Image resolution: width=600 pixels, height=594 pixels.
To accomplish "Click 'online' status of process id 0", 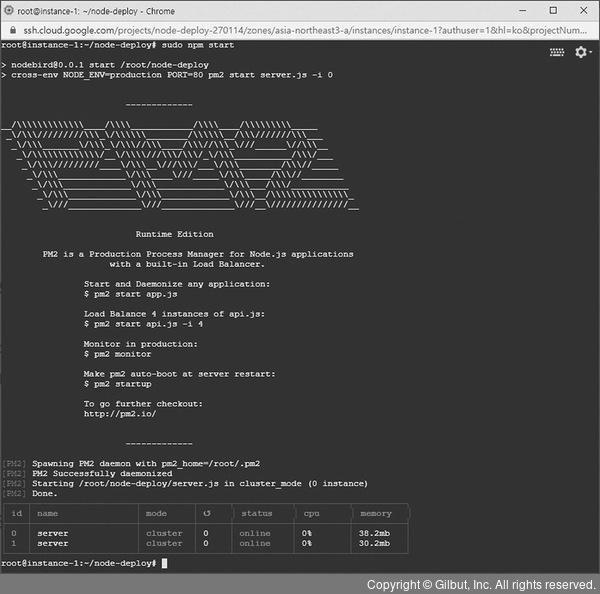I will click(255, 533).
